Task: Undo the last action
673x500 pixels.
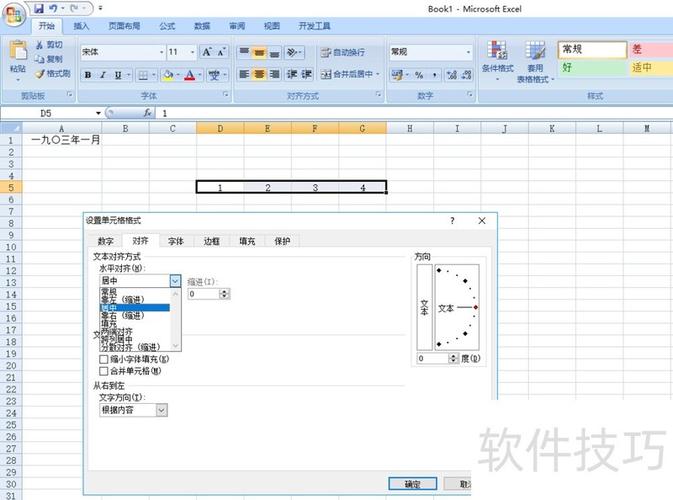Action: pos(53,8)
